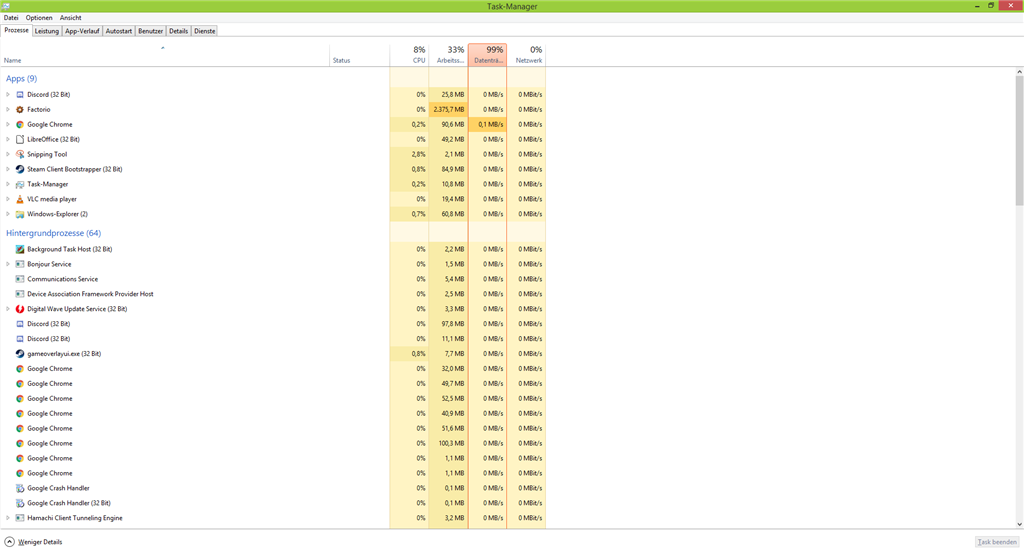The width and height of the screenshot is (1024, 553).
Task: Click the Snipping Tool scissors icon
Action: (x=20, y=155)
